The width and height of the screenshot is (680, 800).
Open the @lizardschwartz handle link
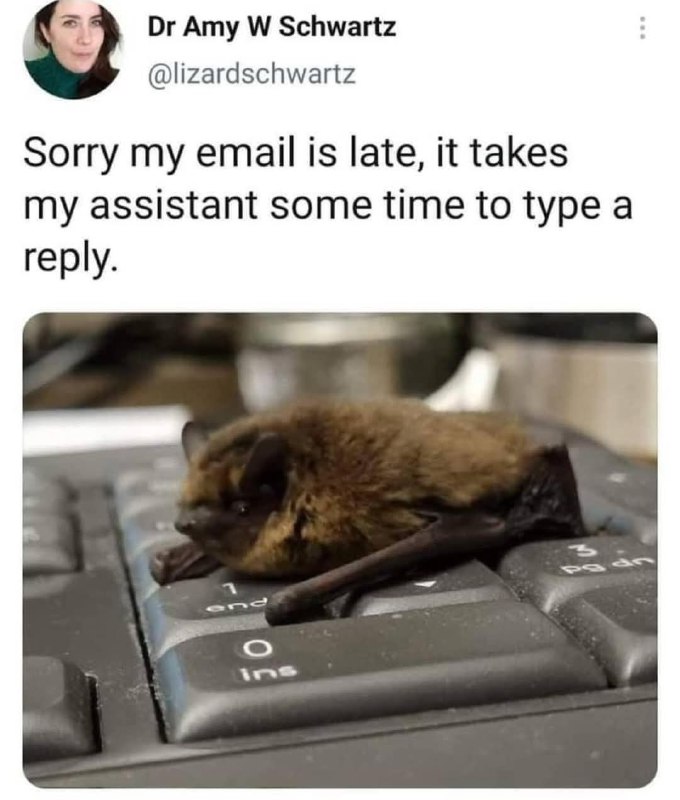point(251,74)
